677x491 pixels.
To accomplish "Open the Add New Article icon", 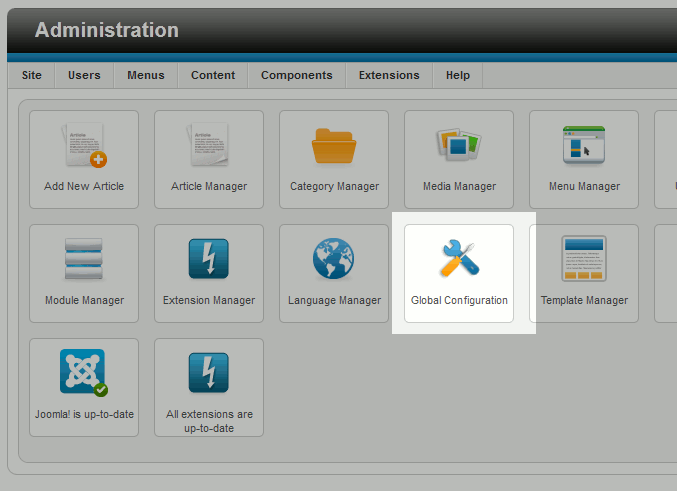I will (x=84, y=145).
